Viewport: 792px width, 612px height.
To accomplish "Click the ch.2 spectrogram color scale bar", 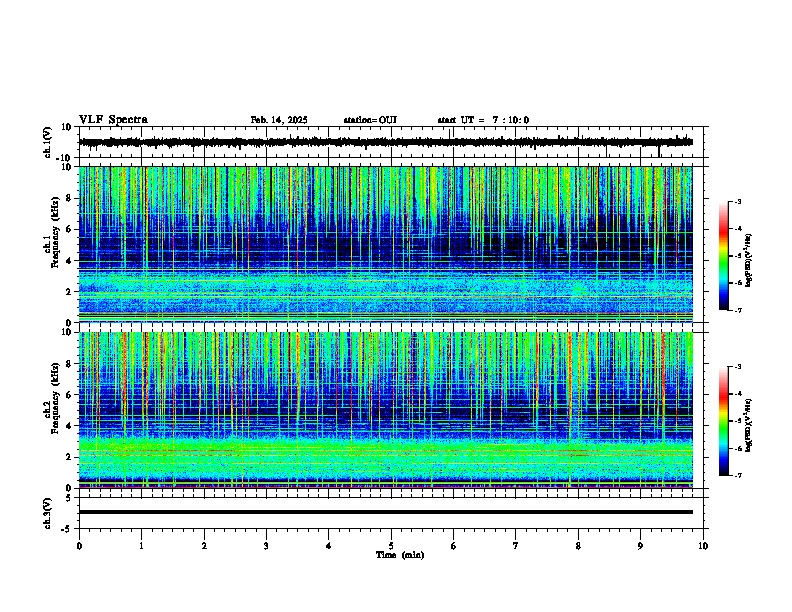I will tap(724, 421).
